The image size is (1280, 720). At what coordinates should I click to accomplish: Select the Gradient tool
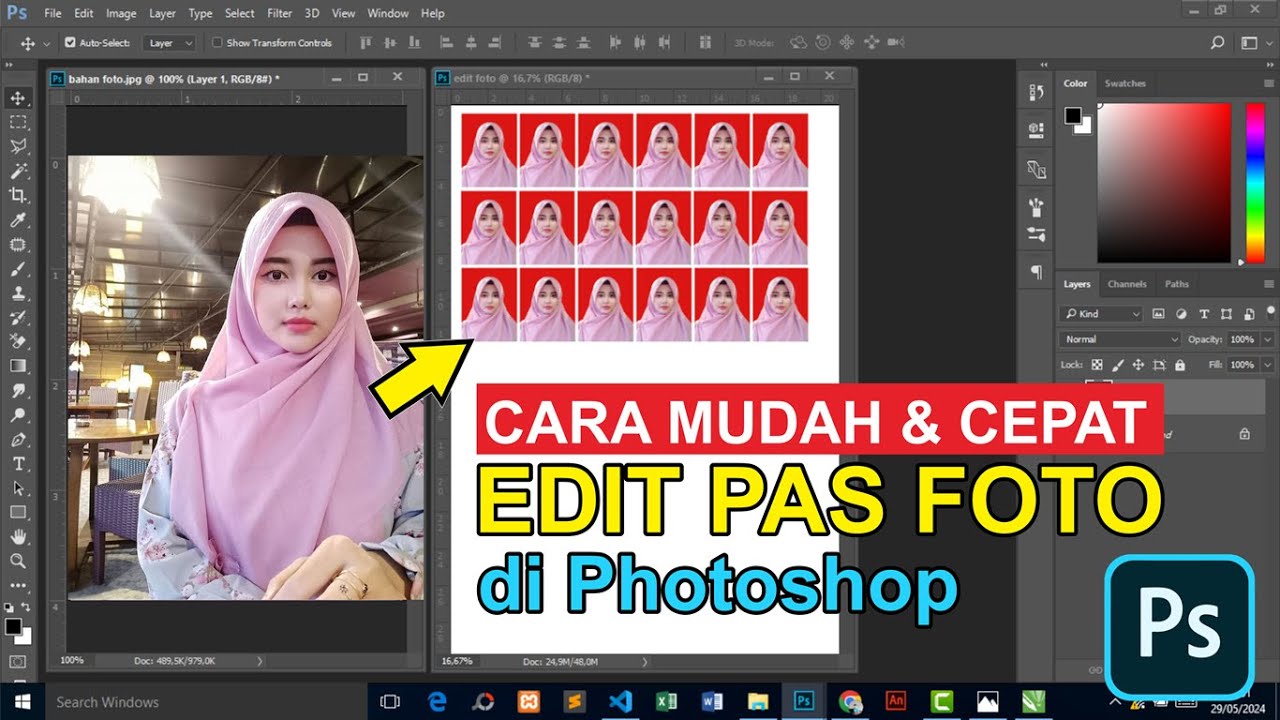point(18,366)
